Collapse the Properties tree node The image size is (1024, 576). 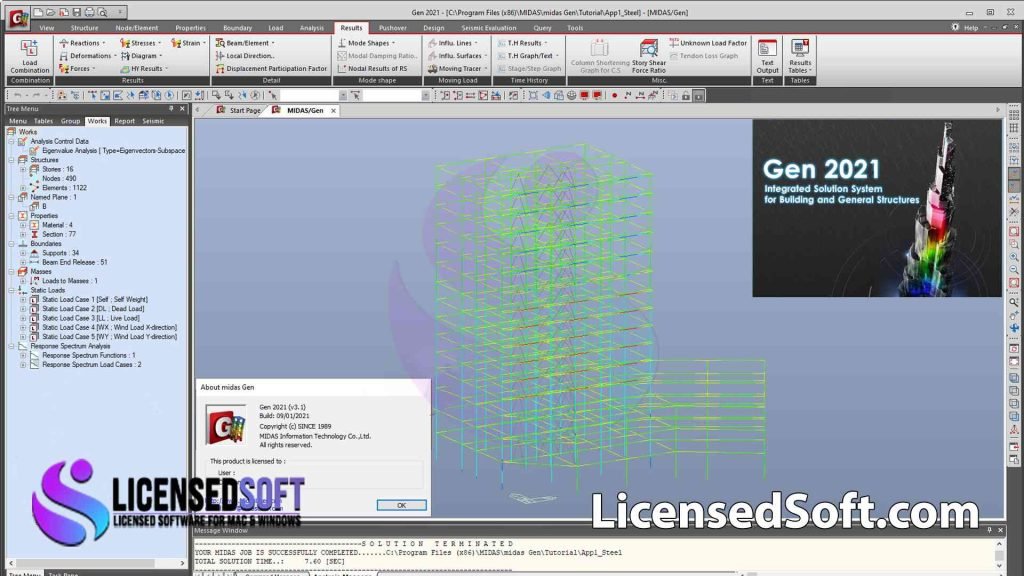[x=11, y=216]
